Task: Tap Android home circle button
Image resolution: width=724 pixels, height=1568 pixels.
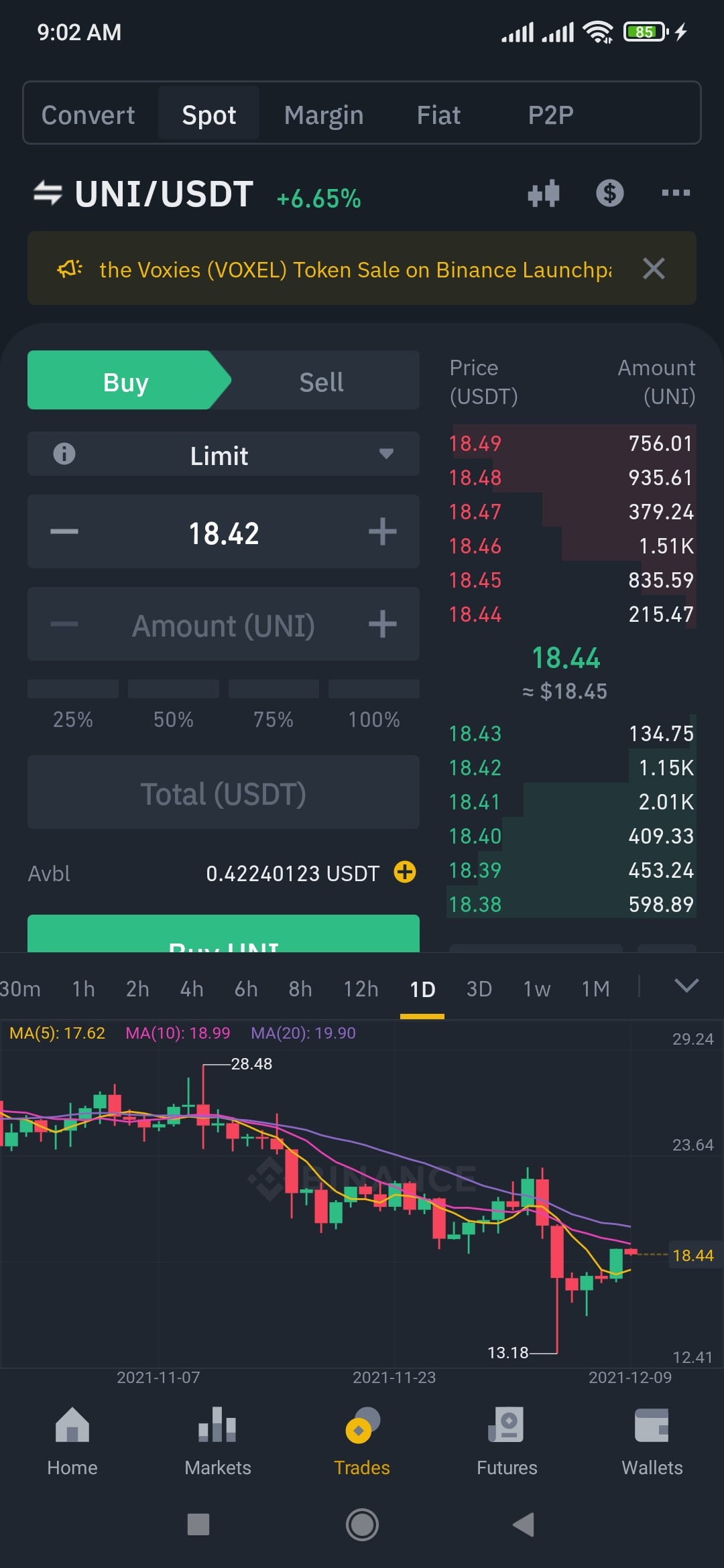Action: pos(362,1524)
